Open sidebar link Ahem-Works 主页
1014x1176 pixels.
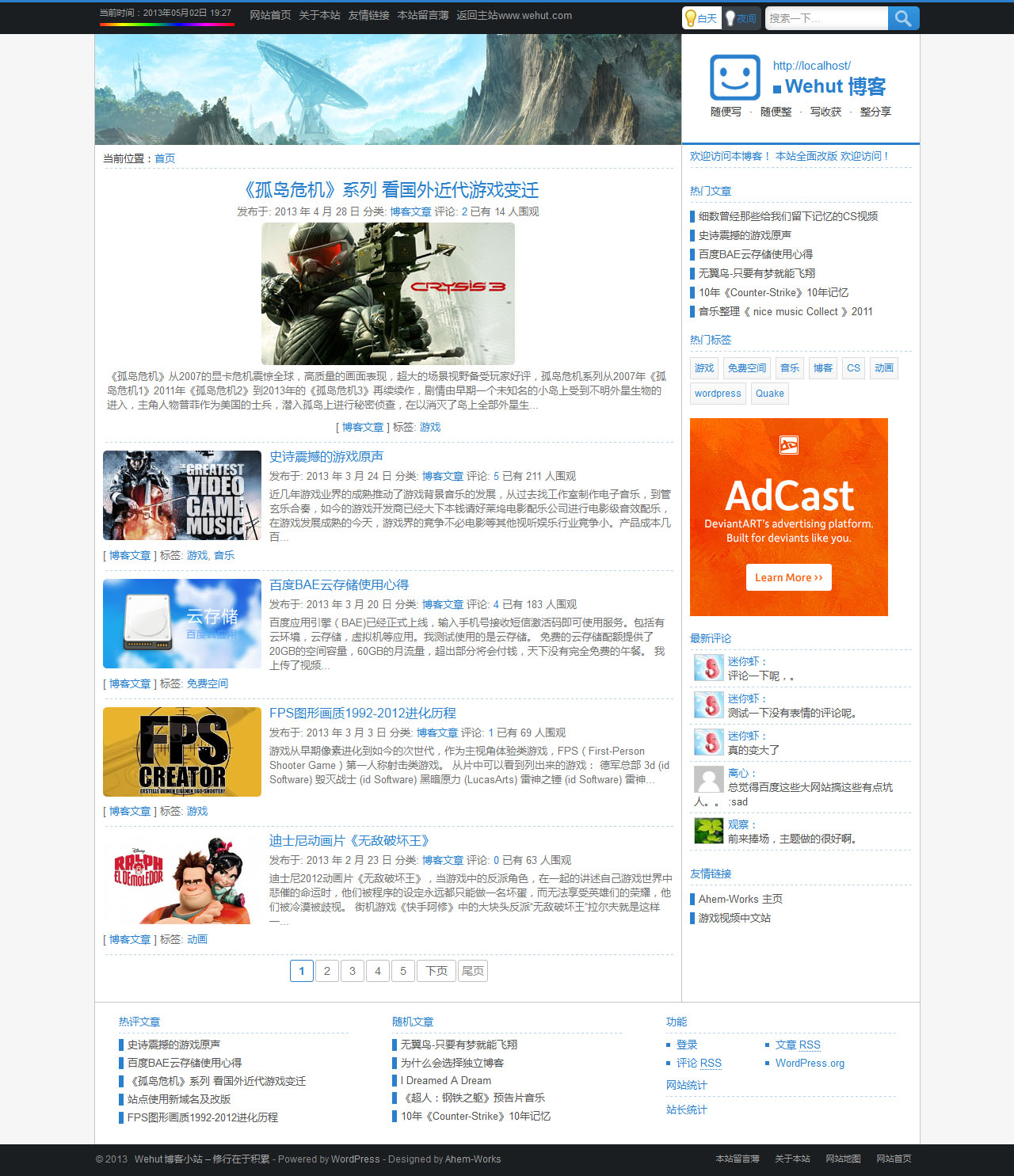click(741, 899)
